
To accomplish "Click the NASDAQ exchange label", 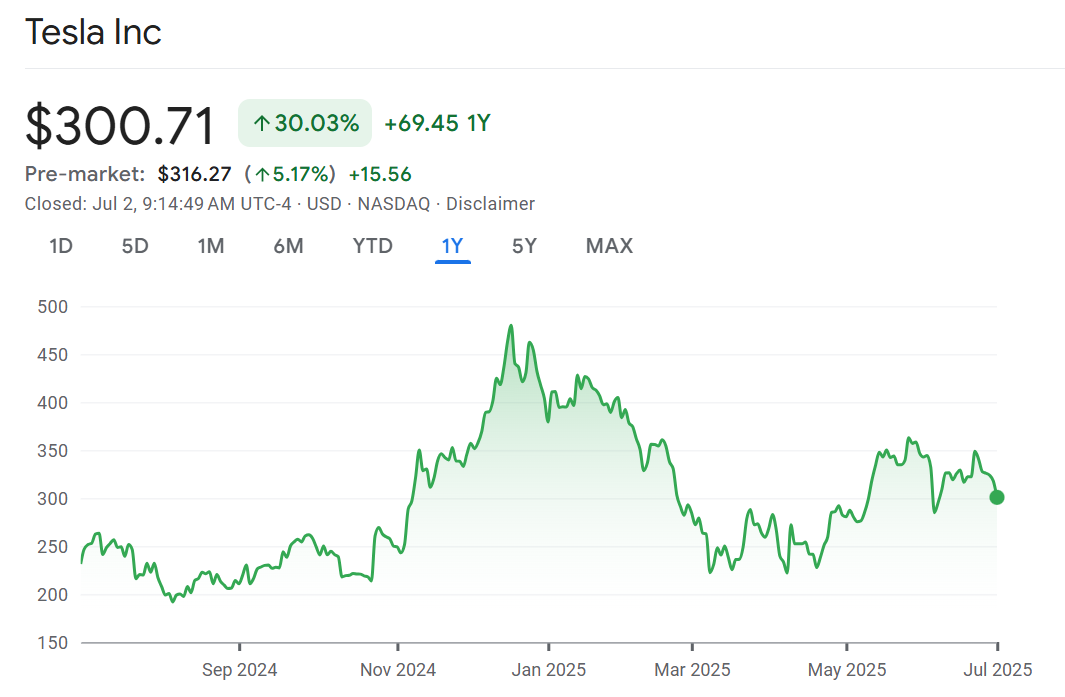I will point(394,204).
